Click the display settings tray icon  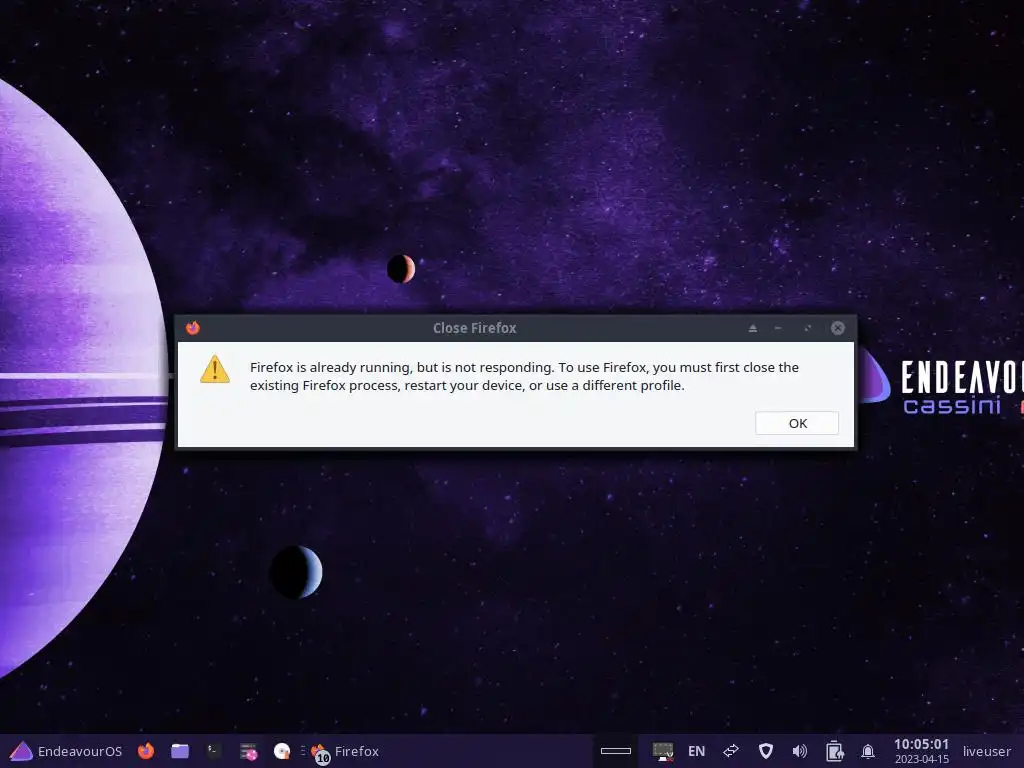tap(663, 751)
